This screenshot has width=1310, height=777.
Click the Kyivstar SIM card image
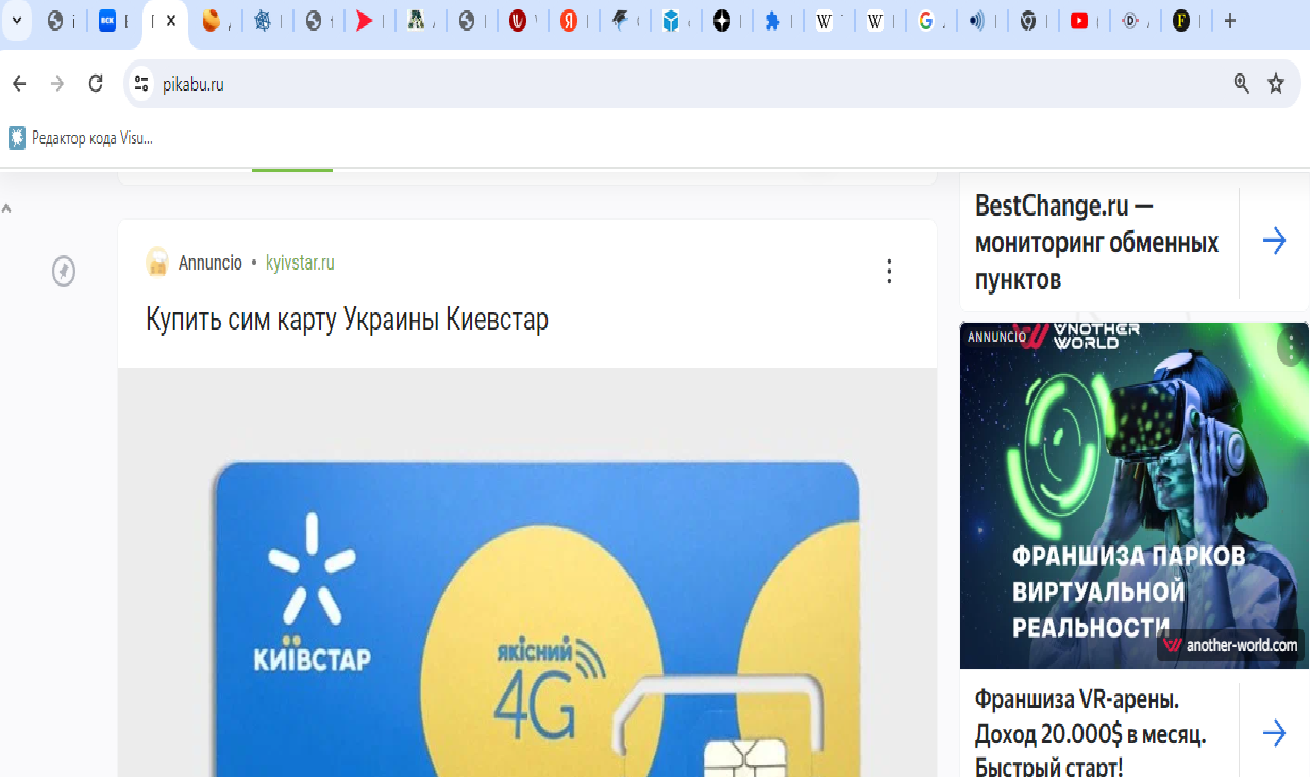click(527, 572)
